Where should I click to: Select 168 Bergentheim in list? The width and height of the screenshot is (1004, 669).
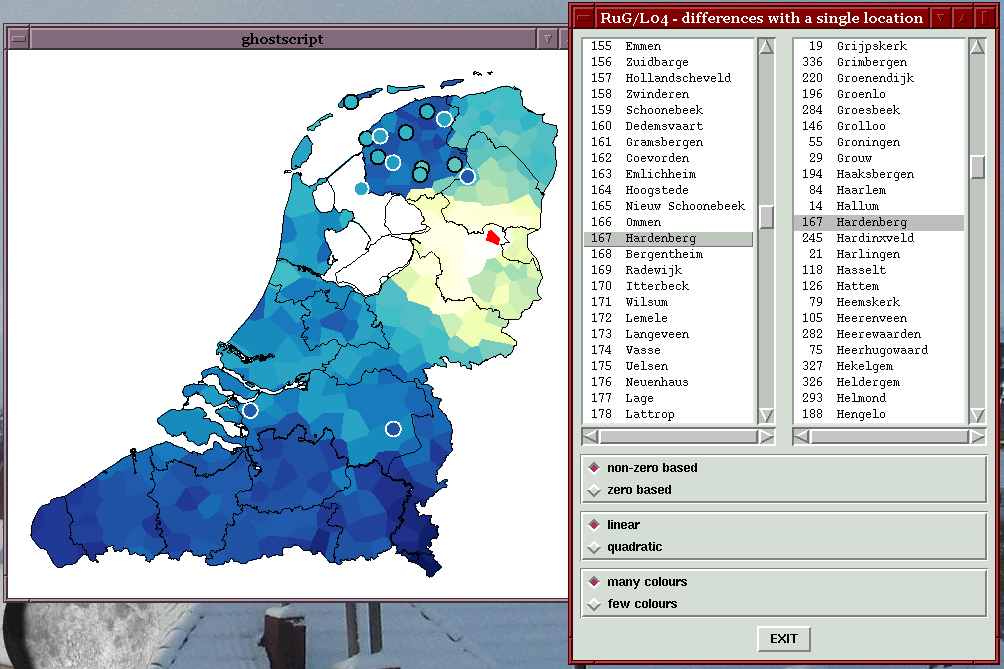tap(668, 254)
